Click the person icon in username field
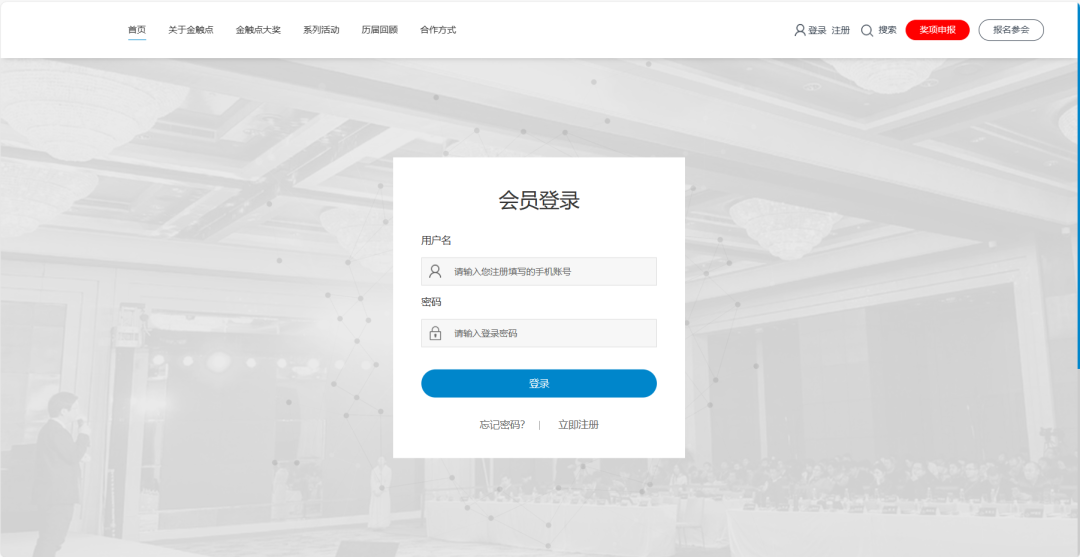Viewport: 1080px width, 557px height. (435, 271)
